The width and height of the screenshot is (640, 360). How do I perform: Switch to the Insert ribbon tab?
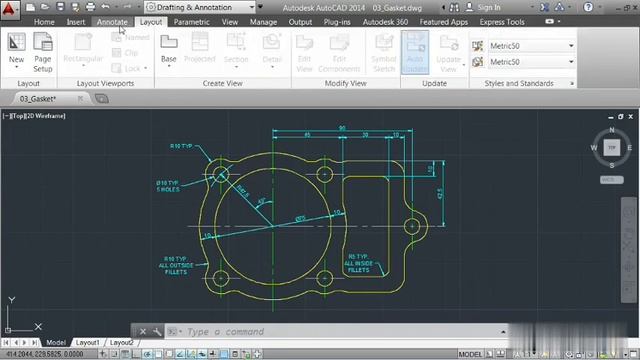click(76, 22)
